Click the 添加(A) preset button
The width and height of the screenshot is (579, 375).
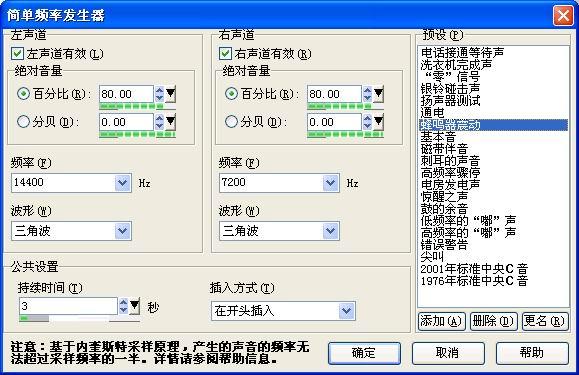pyautogui.click(x=441, y=321)
